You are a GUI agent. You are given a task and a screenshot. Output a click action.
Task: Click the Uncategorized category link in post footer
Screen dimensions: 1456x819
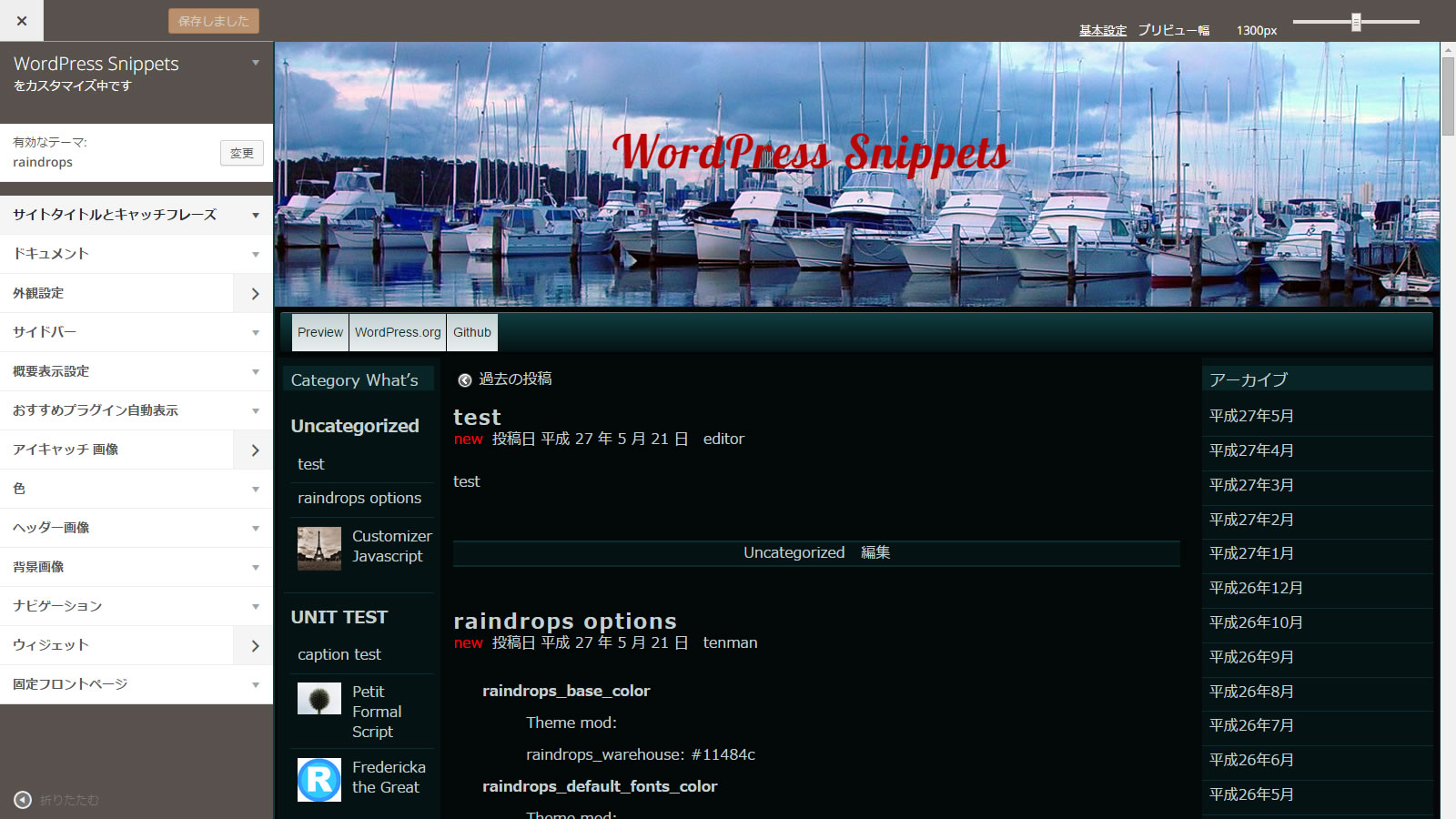pos(794,552)
